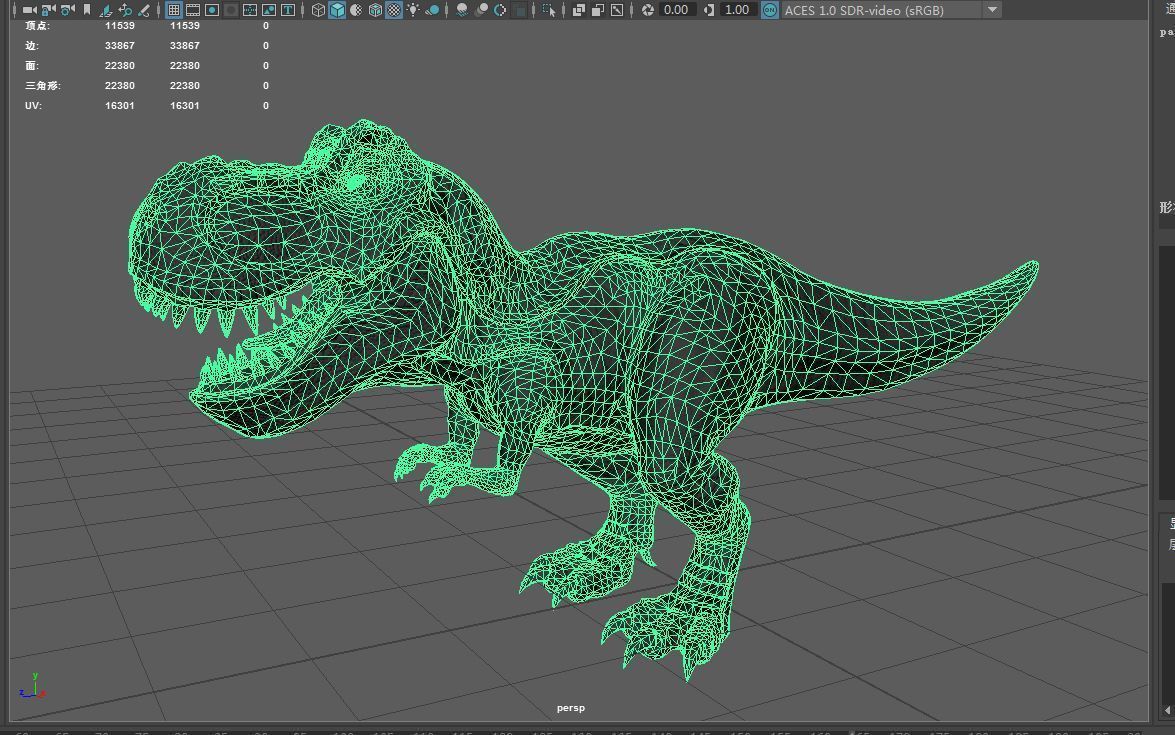Click the Isolate Select icon

549,10
